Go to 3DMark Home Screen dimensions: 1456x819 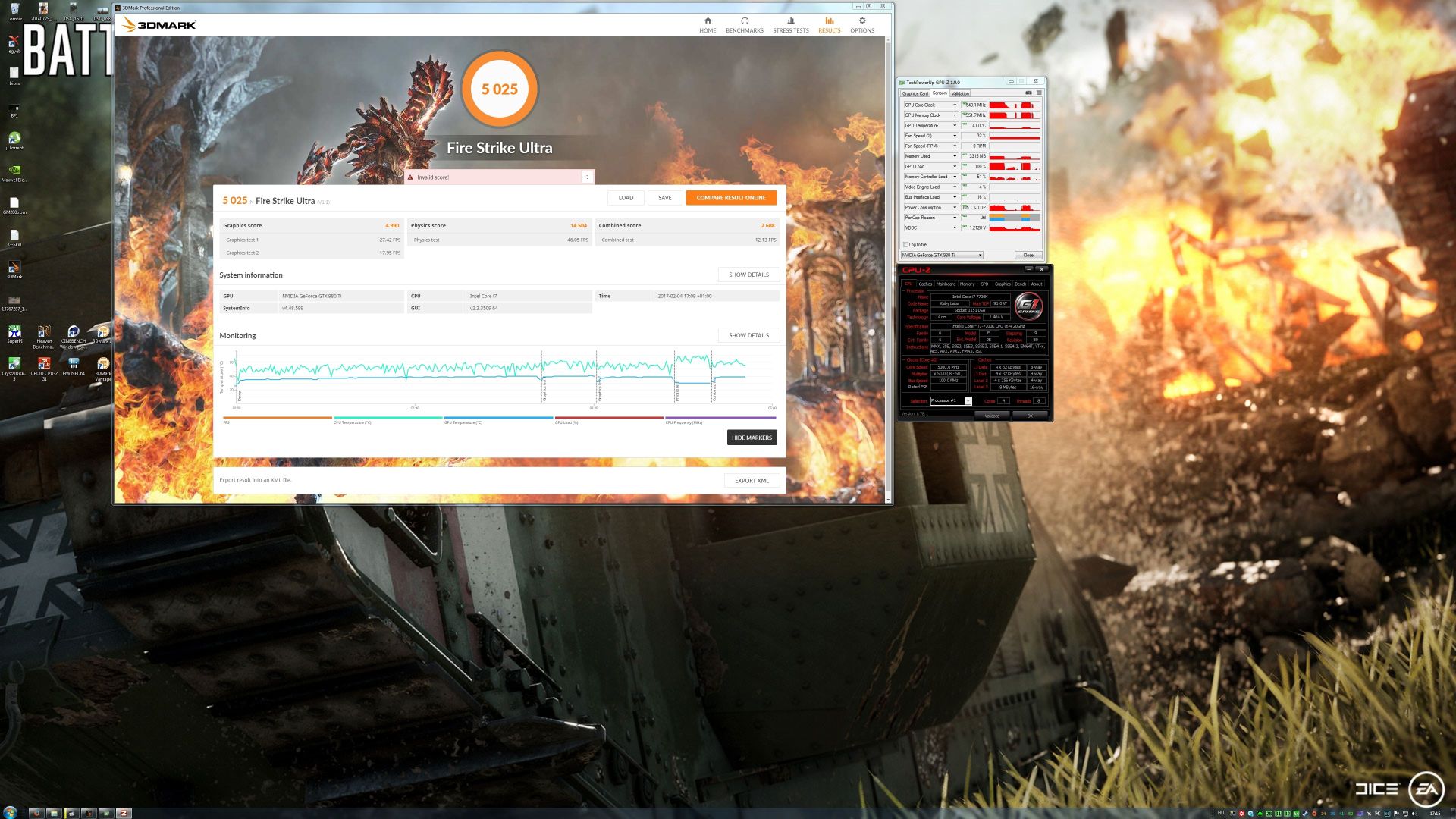click(708, 25)
